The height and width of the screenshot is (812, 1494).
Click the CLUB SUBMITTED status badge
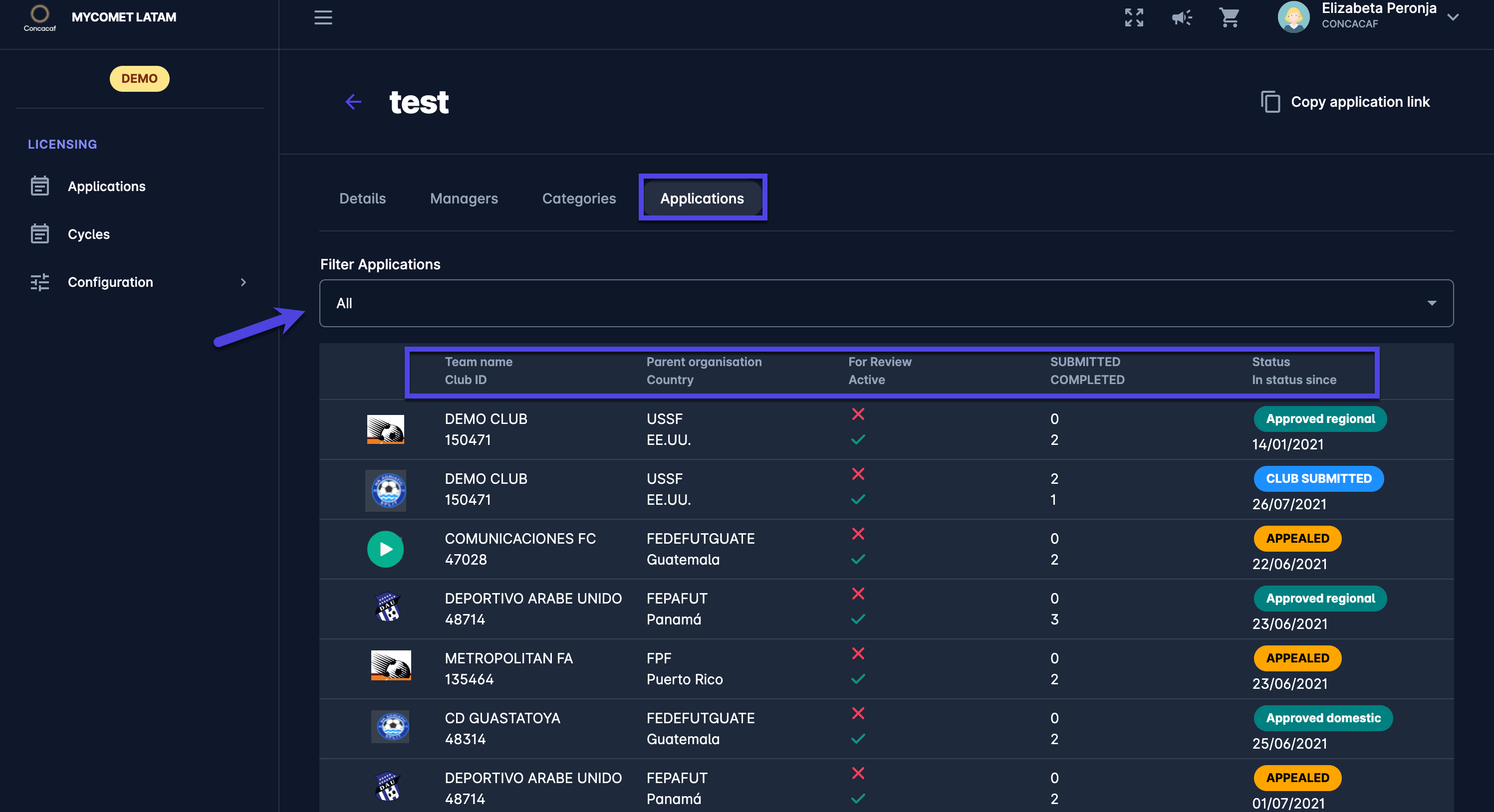point(1318,479)
